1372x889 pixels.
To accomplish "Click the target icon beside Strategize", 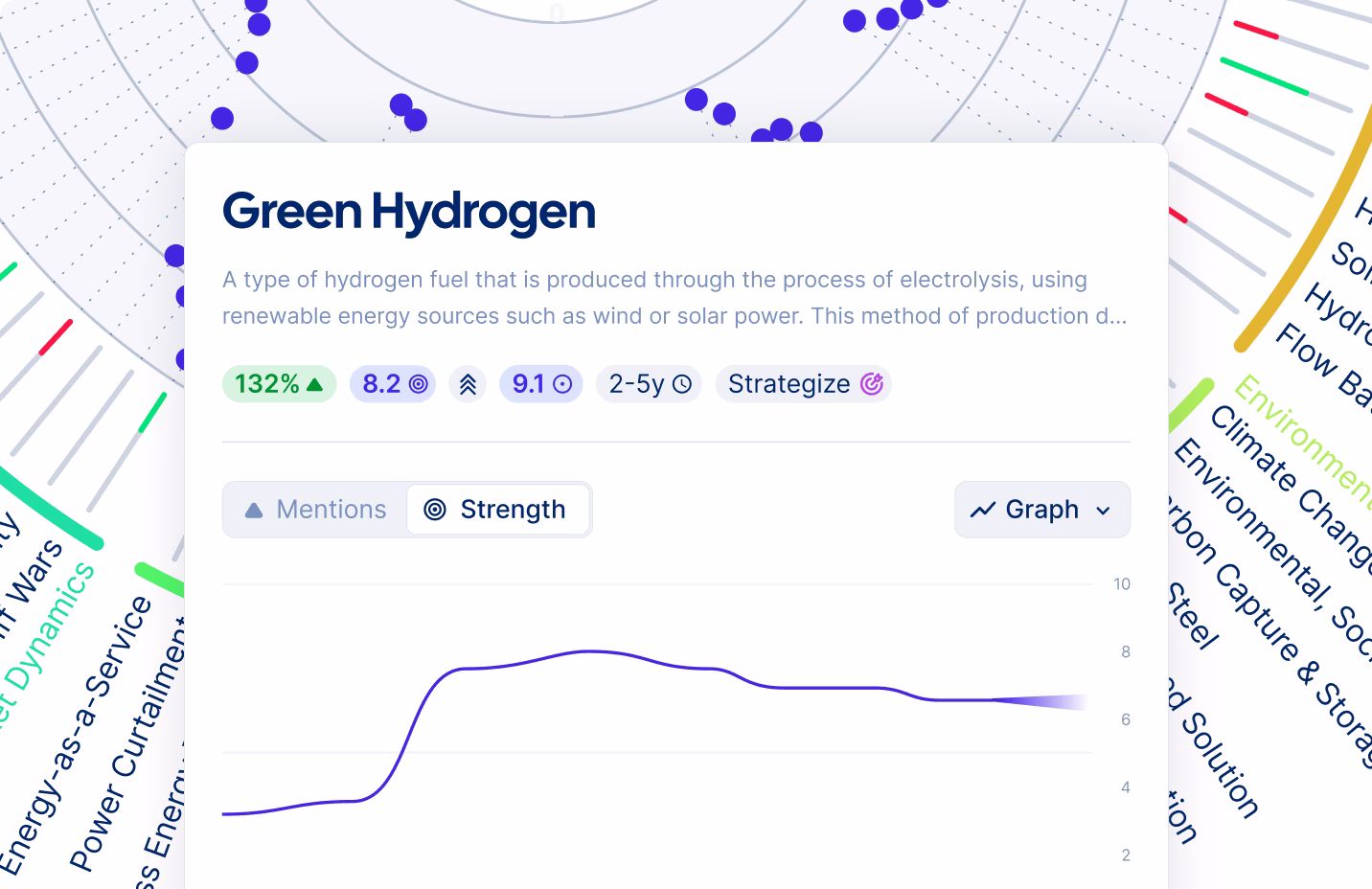I will click(x=872, y=384).
